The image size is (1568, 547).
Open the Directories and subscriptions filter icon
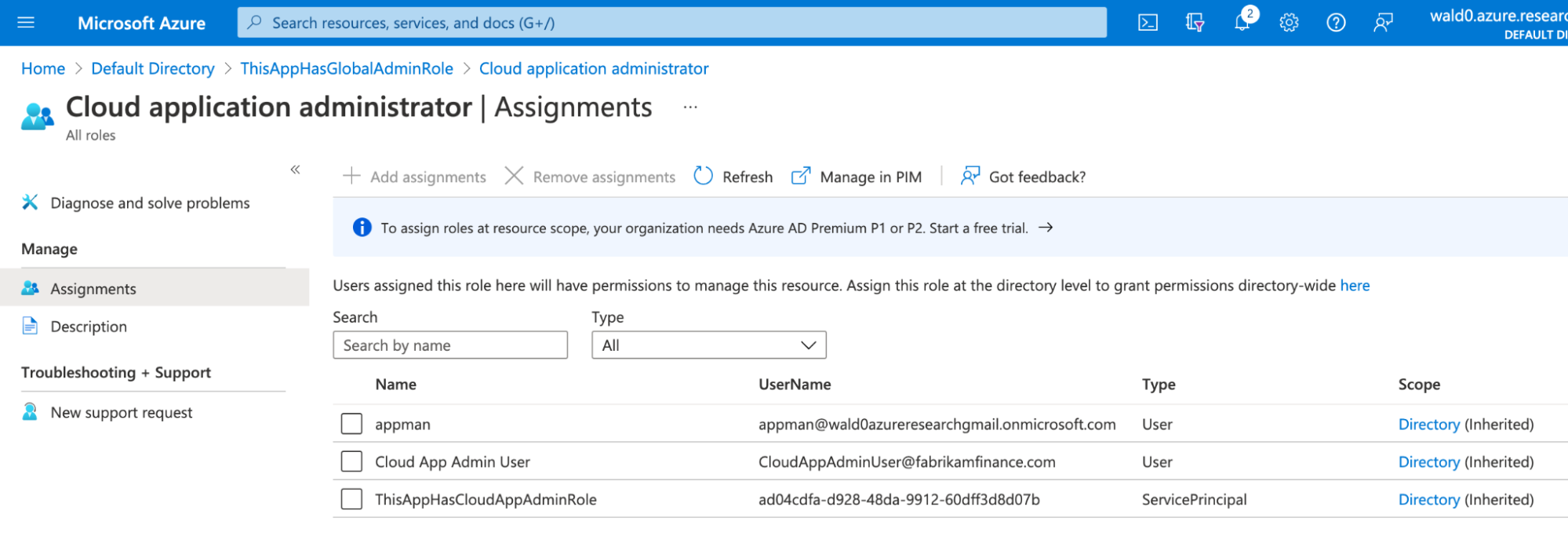coord(1195,23)
